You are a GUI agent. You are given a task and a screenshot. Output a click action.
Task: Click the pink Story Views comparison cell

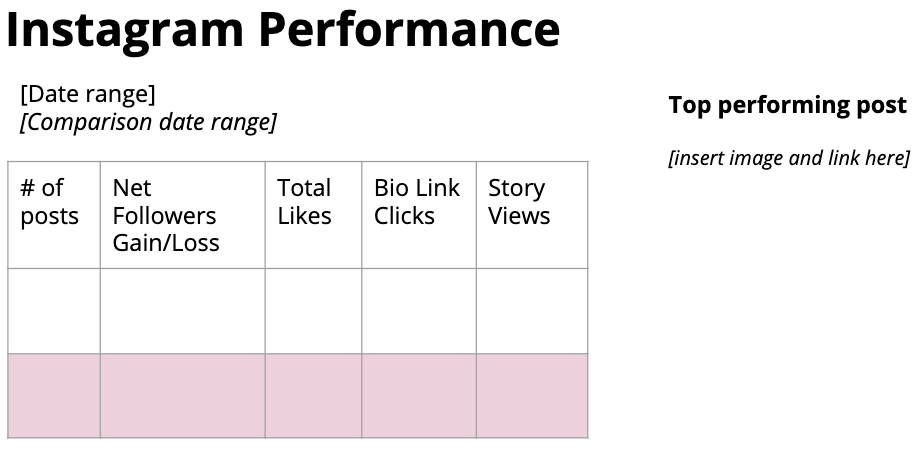click(531, 395)
